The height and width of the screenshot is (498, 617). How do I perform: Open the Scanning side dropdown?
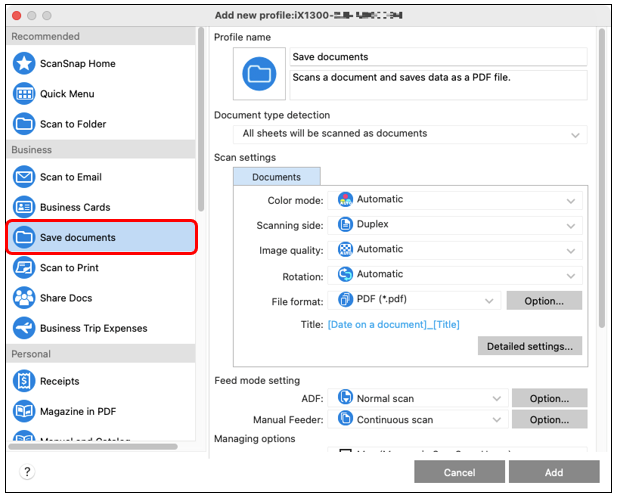(x=455, y=225)
